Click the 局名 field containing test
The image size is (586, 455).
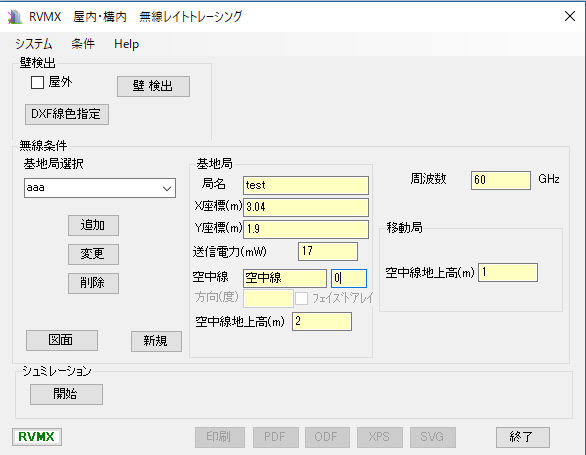pyautogui.click(x=306, y=185)
